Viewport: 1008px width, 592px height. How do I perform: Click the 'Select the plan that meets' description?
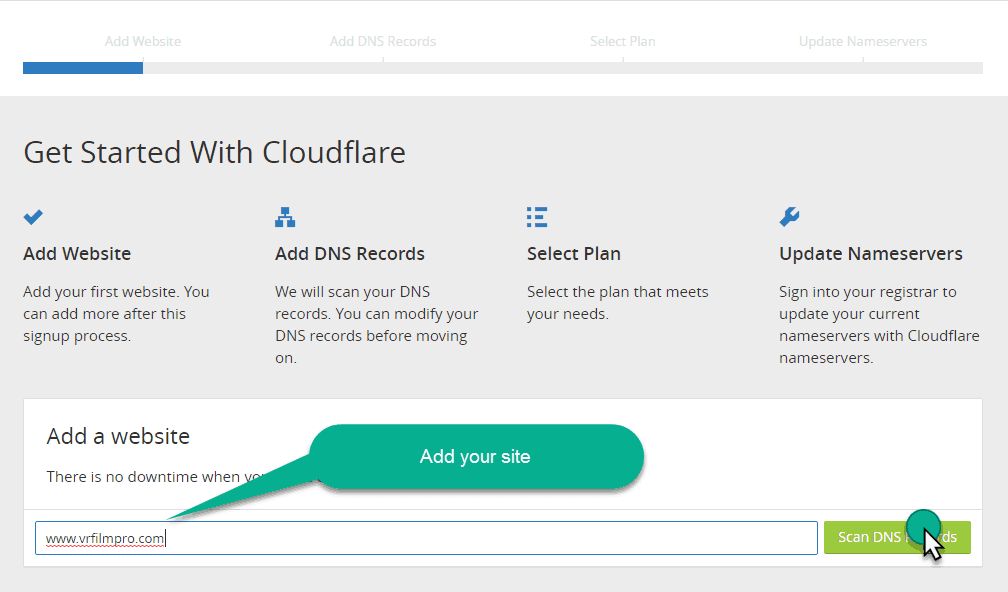618,303
